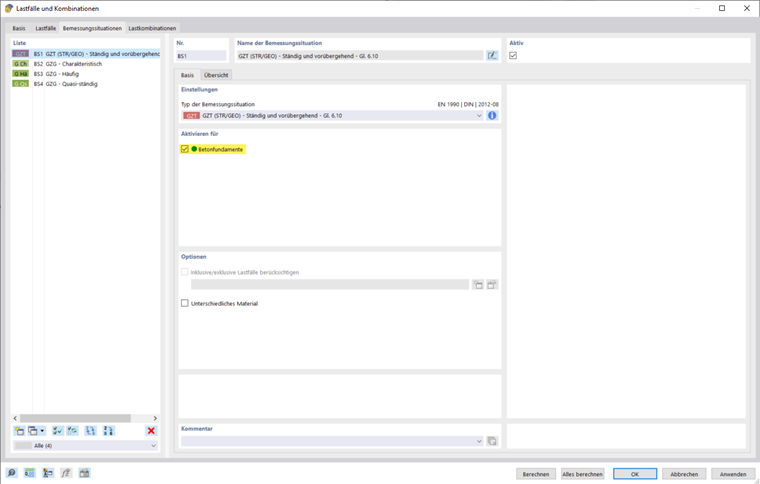
Task: Click the grayed multi-select load cases icon
Action: pos(492,285)
